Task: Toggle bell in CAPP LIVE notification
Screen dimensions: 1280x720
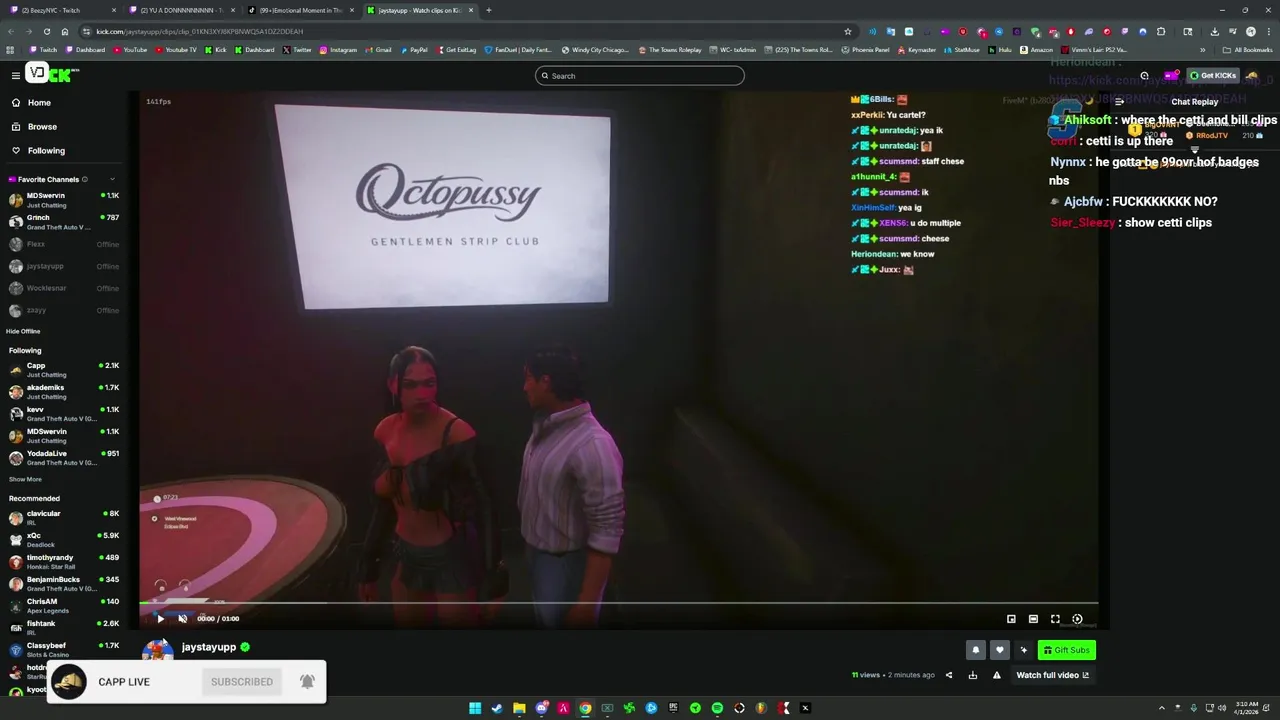Action: pyautogui.click(x=308, y=681)
